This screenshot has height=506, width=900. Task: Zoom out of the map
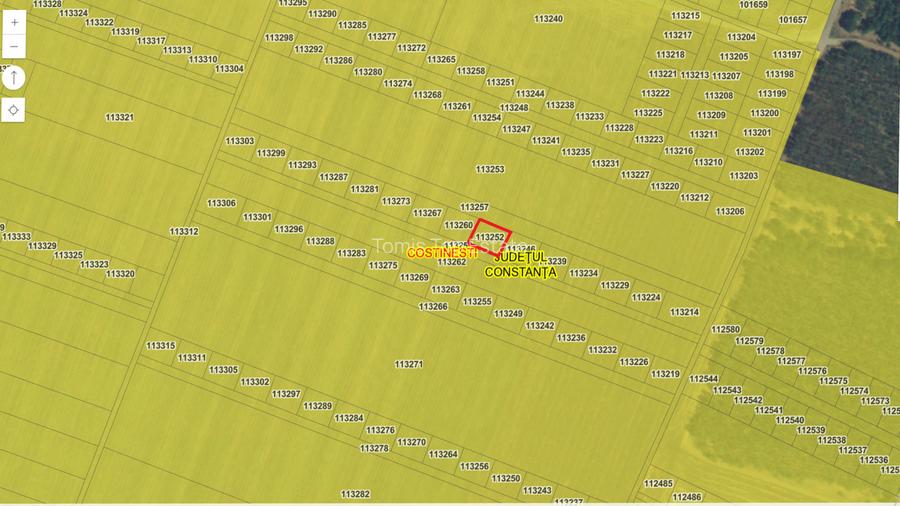click(x=13, y=46)
